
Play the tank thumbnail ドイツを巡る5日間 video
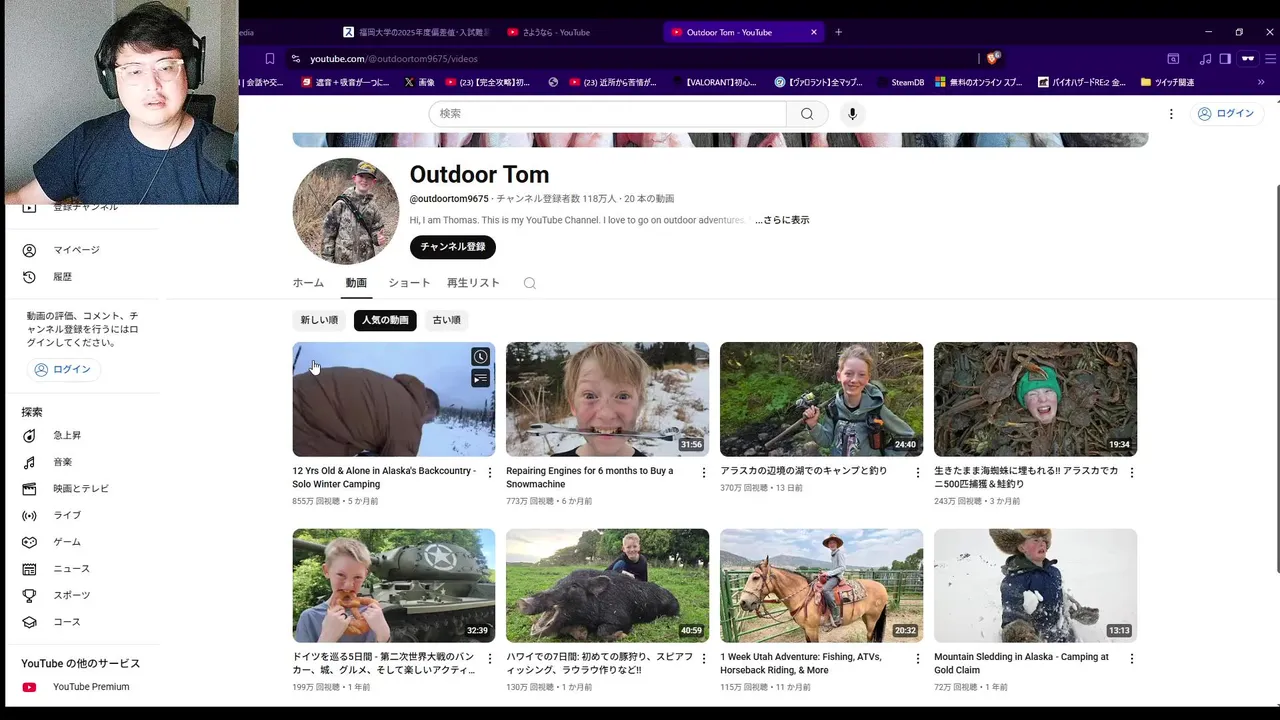click(x=393, y=585)
